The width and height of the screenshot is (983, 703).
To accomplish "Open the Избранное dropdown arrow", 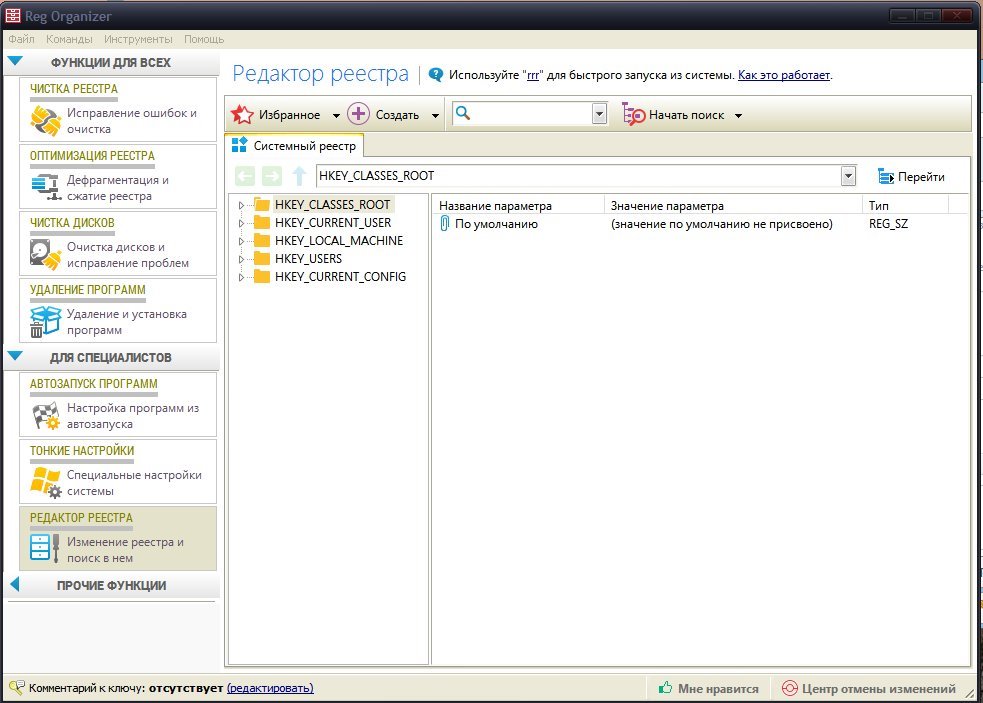I will 336,115.
